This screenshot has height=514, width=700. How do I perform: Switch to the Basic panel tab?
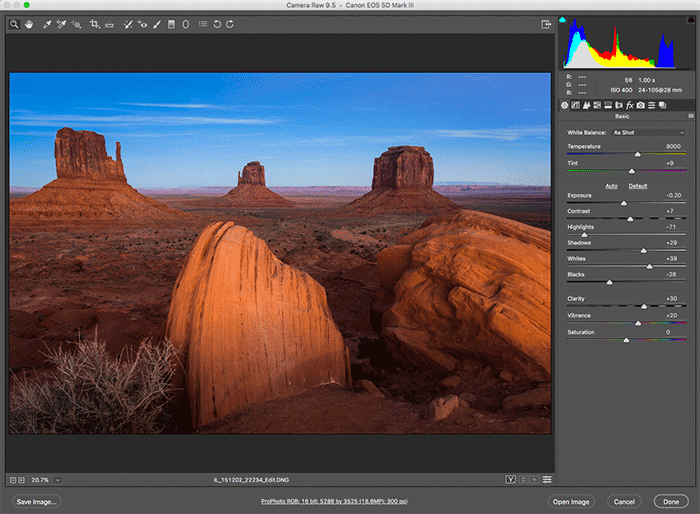[x=565, y=105]
